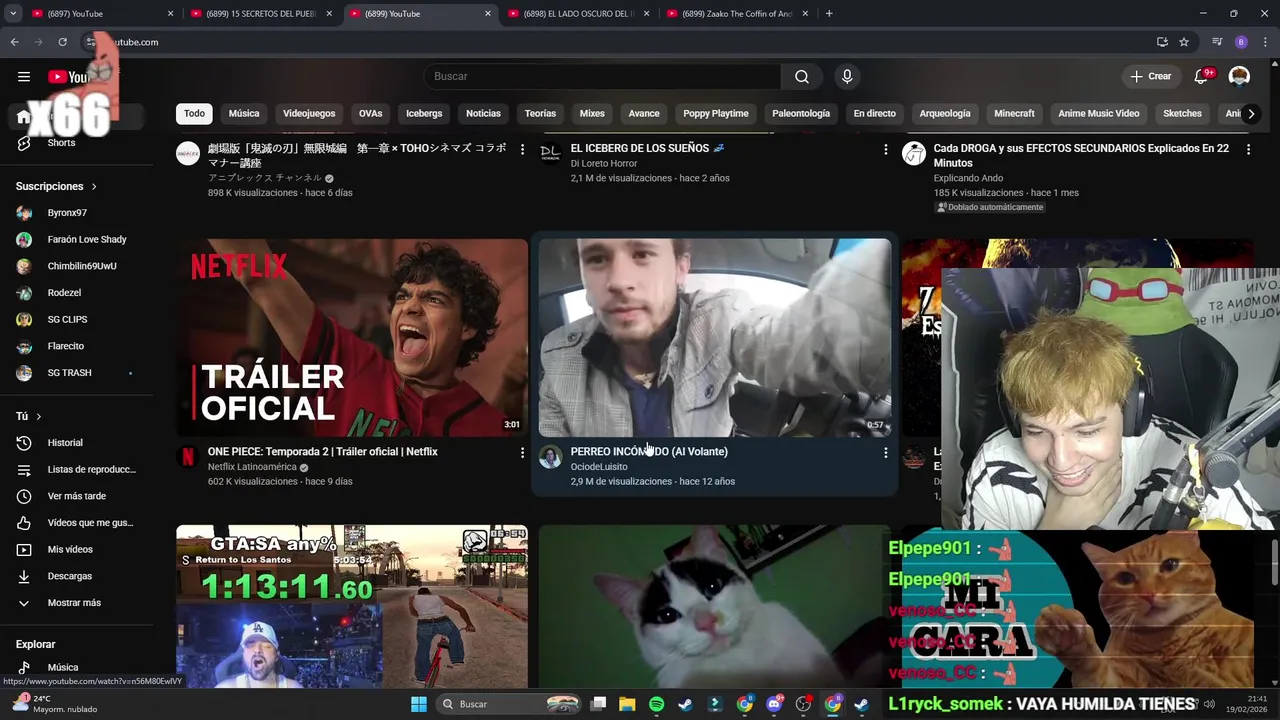Select the En directo filter chip
This screenshot has width=1280, height=720.
874,114
